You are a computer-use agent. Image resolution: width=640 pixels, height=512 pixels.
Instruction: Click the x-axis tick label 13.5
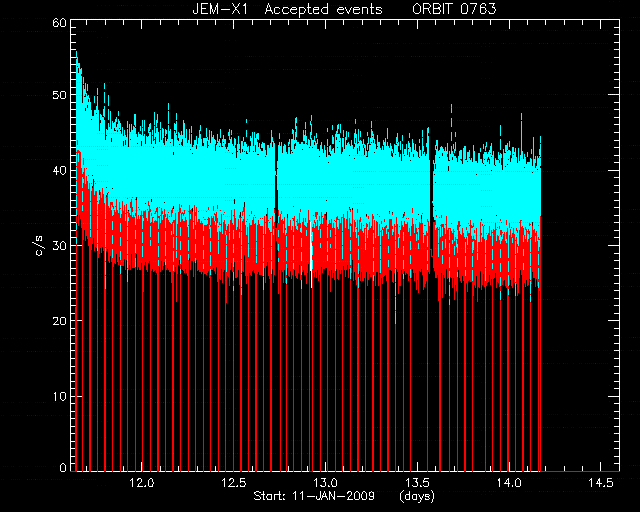tap(417, 483)
